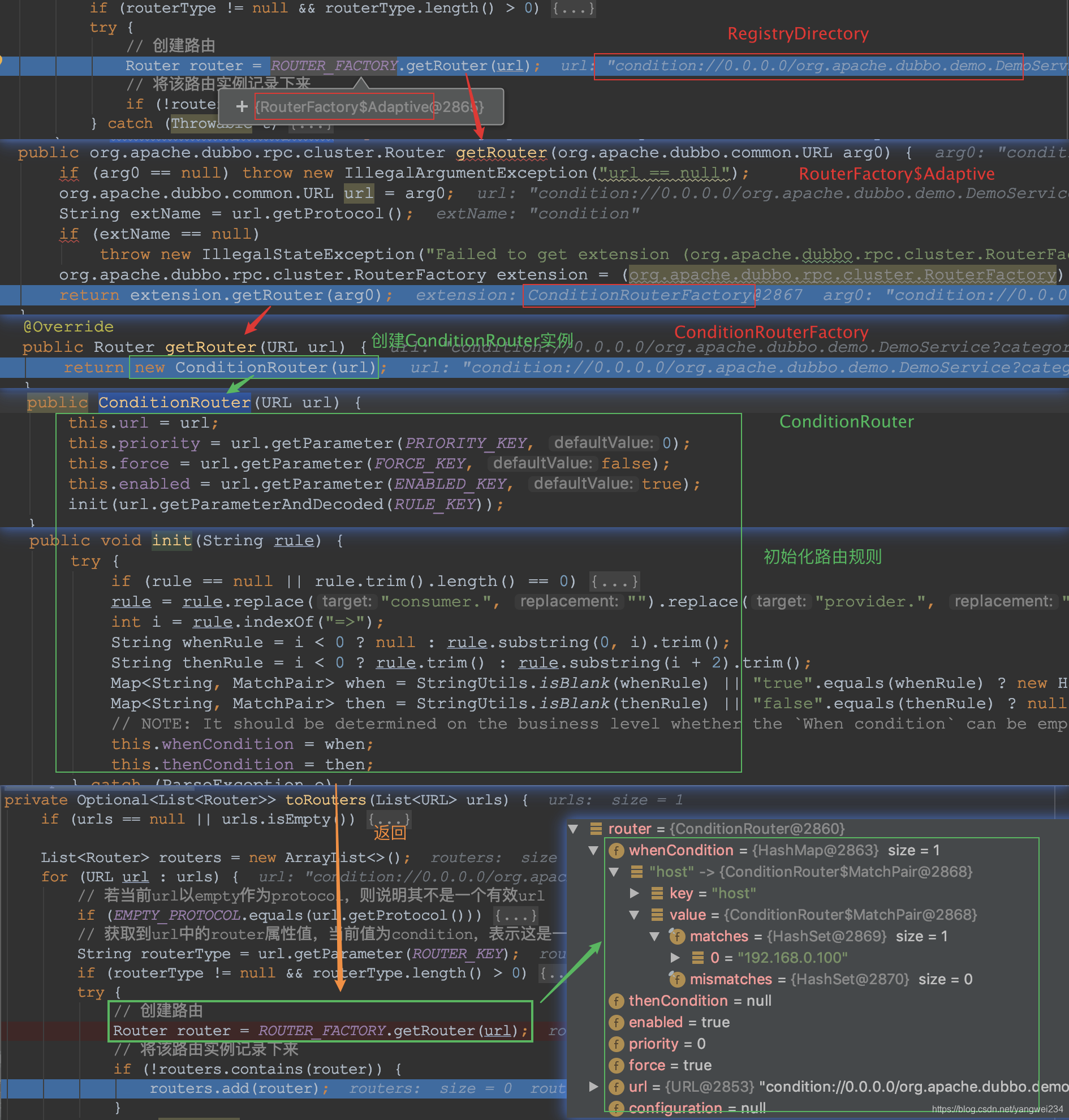This screenshot has width=1069, height=1120.
Task: Collapse the "host" -> MatchPair entry arrow
Action: click(614, 872)
